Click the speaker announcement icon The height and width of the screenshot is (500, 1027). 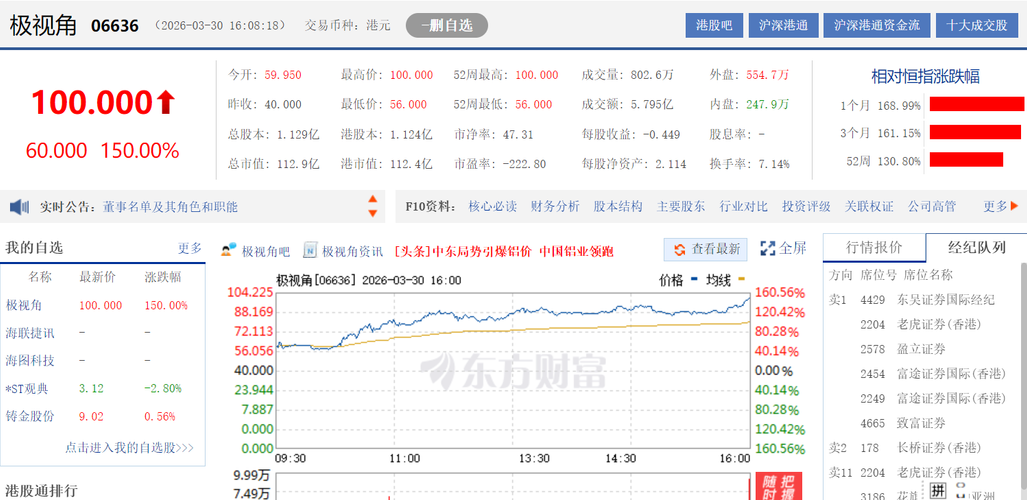click(19, 208)
